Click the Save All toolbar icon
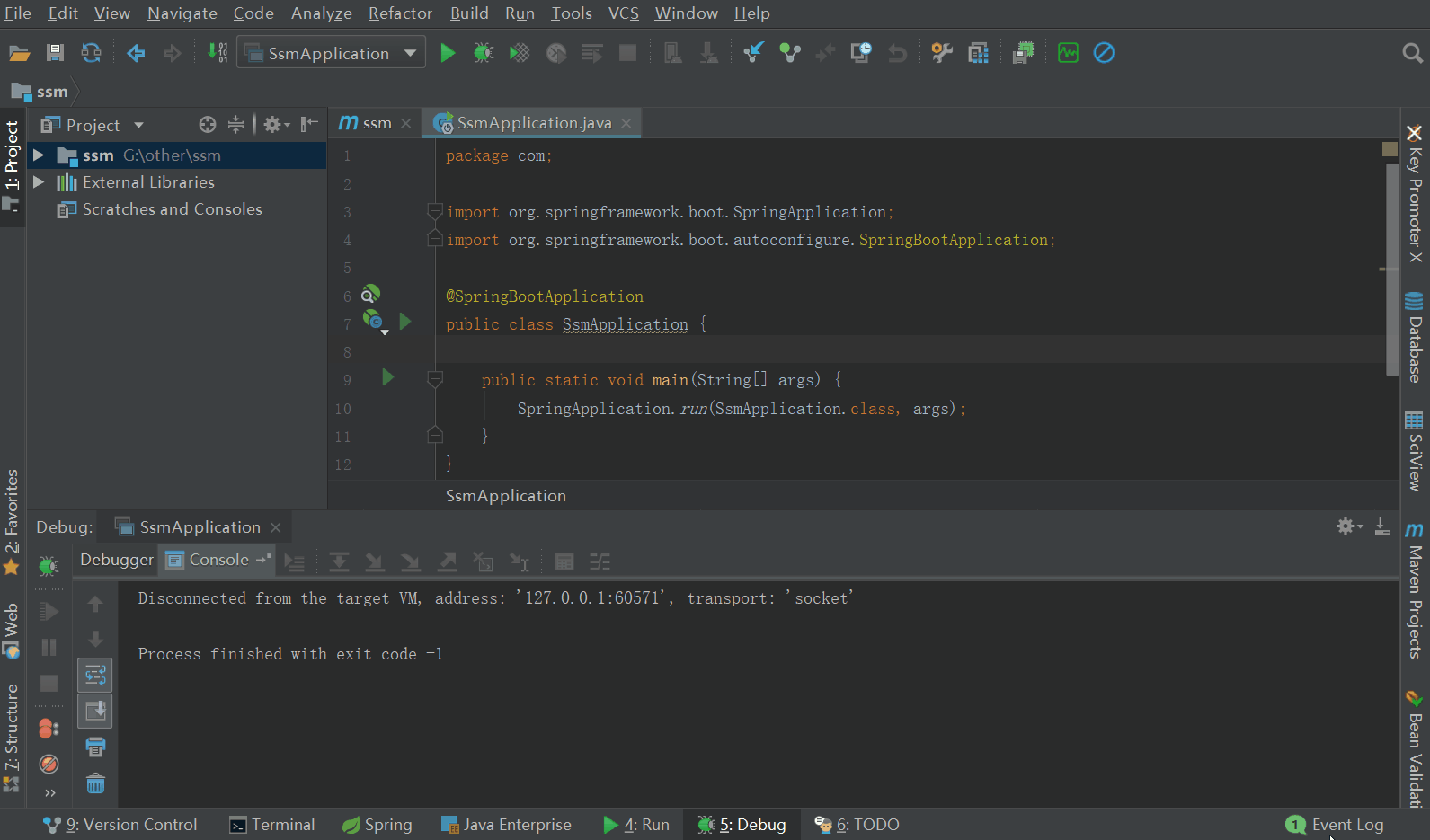1430x840 pixels. point(55,53)
